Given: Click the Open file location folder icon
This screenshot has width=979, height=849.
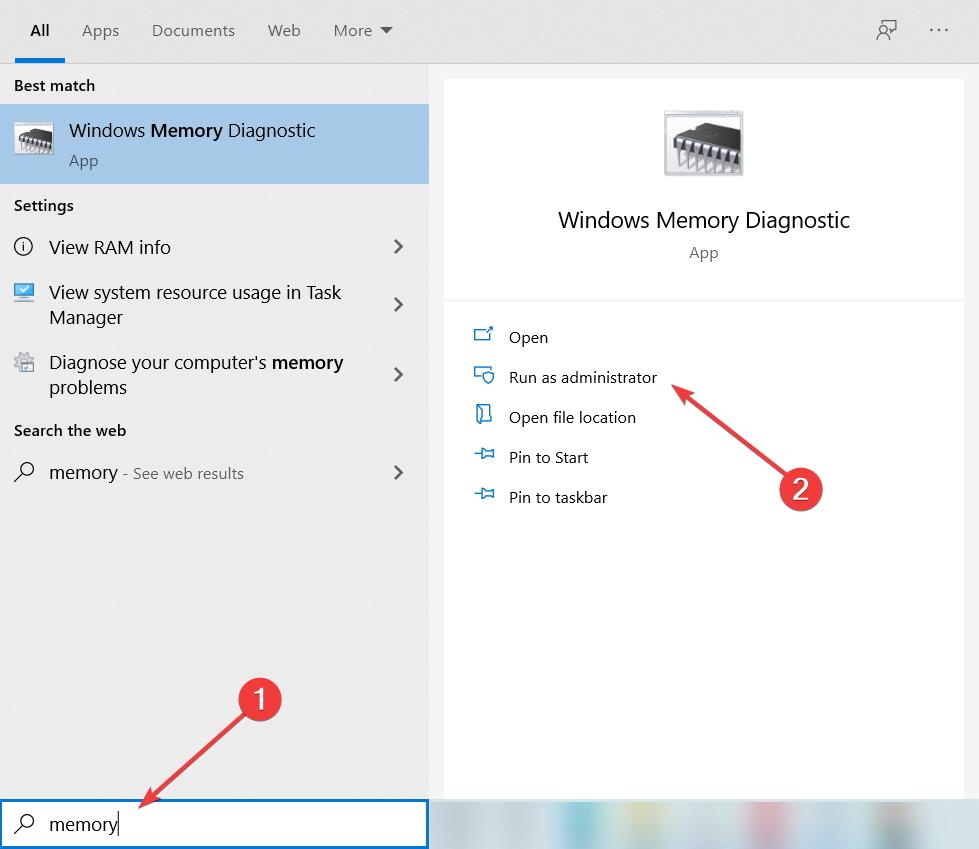Looking at the screenshot, I should tap(483, 413).
